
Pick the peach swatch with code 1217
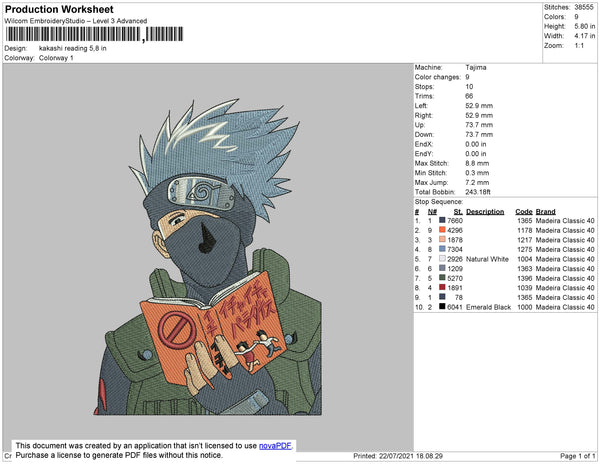point(442,239)
